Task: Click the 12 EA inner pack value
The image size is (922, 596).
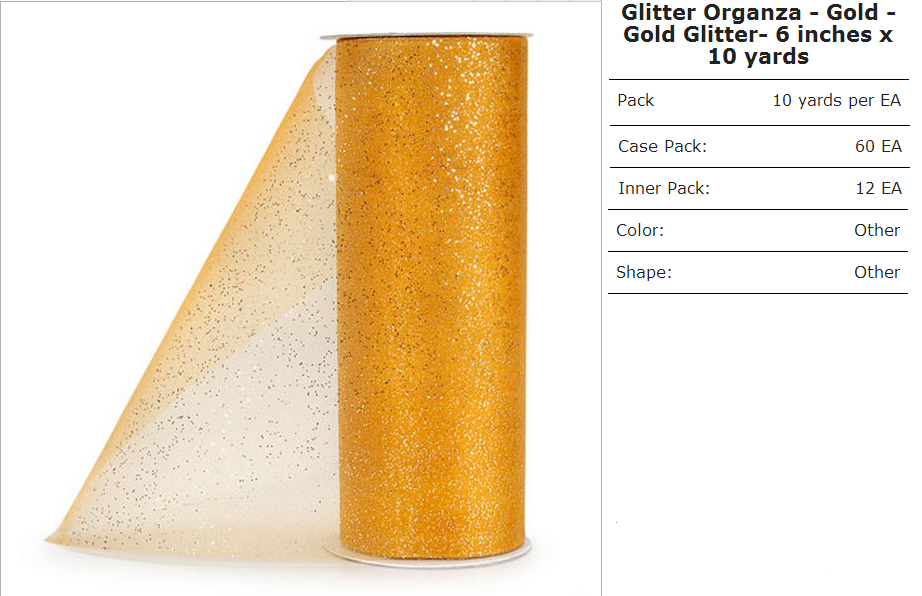Action: pos(878,189)
